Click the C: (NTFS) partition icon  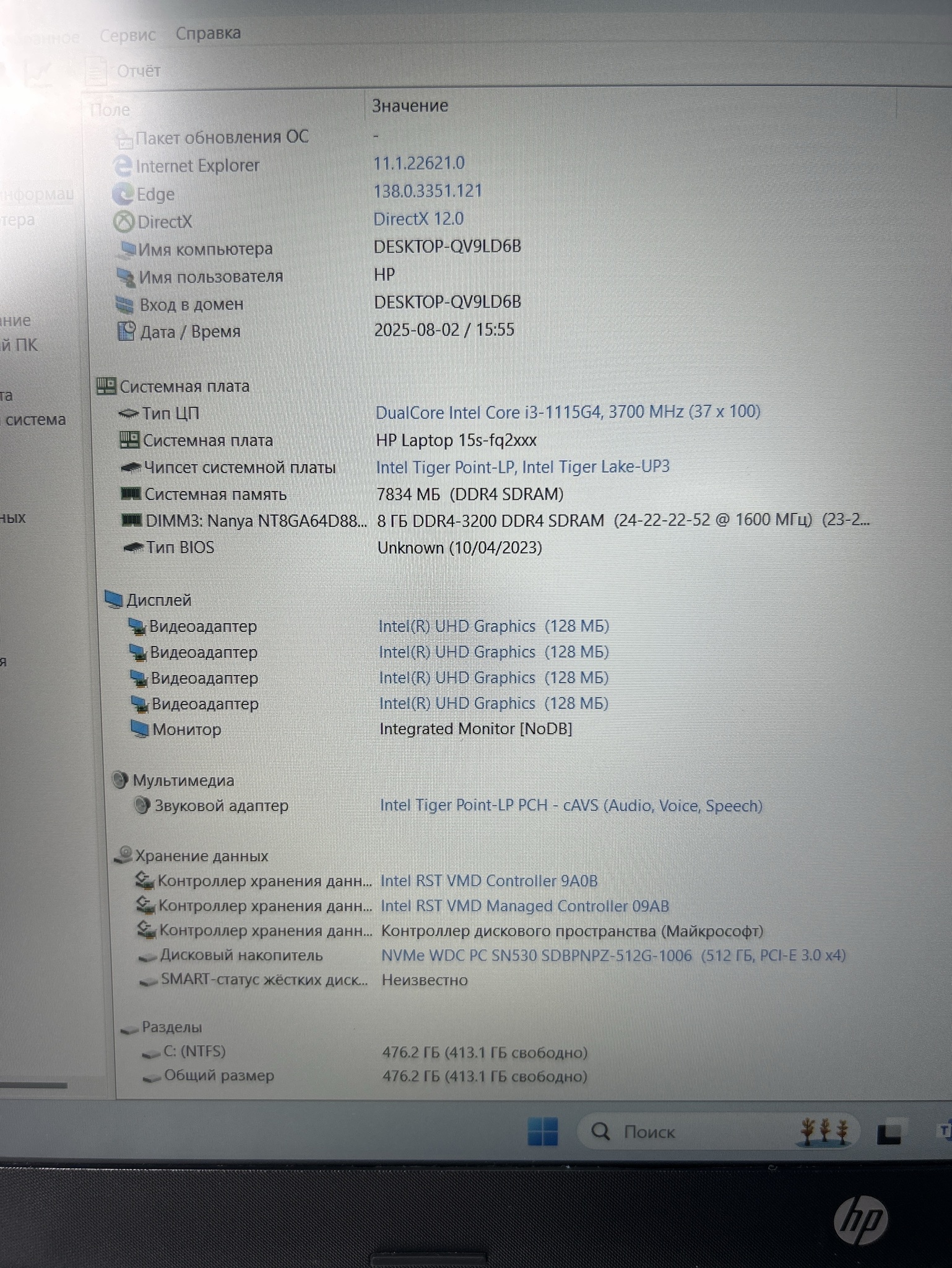(x=152, y=1053)
